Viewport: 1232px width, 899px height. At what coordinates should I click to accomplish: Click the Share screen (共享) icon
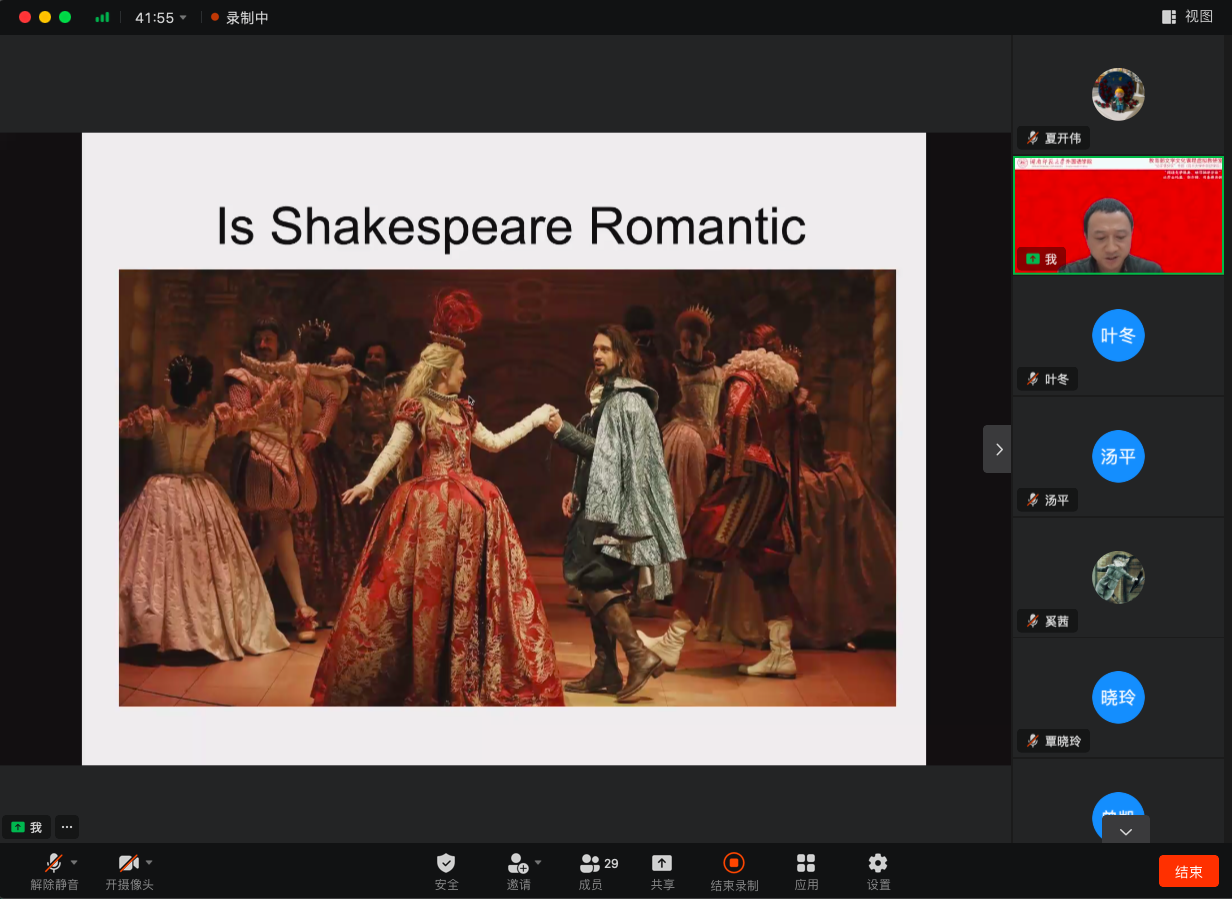[x=662, y=863]
